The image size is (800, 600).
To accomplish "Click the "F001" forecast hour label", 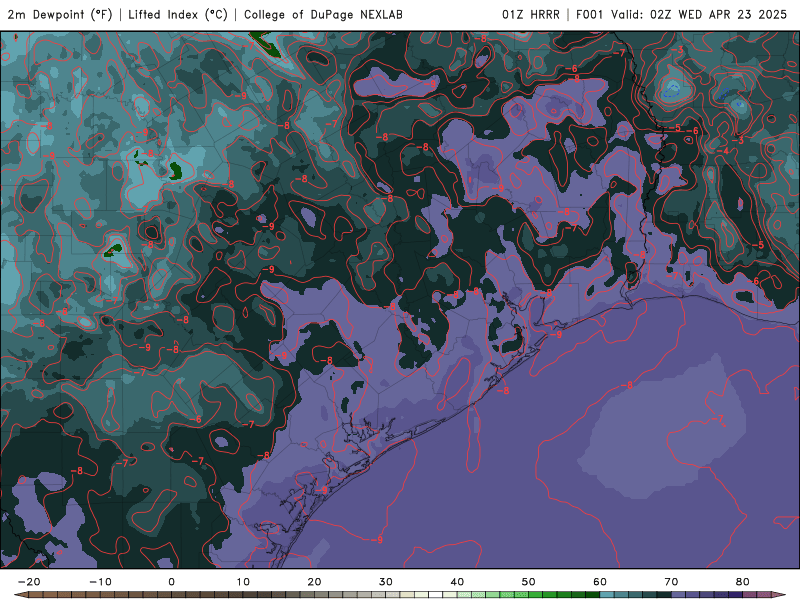I will [590, 15].
